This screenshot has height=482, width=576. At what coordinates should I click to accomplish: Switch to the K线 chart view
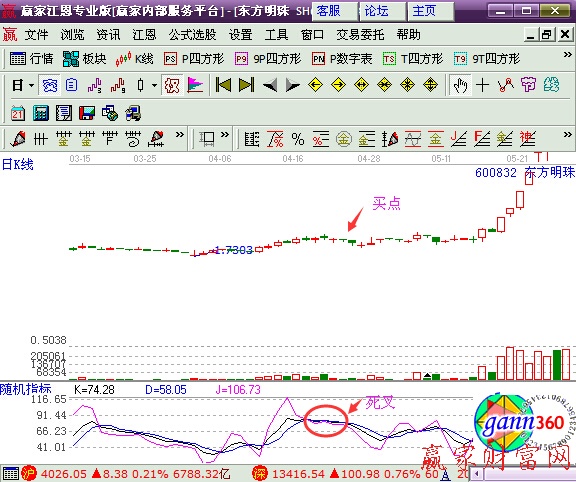click(x=134, y=59)
